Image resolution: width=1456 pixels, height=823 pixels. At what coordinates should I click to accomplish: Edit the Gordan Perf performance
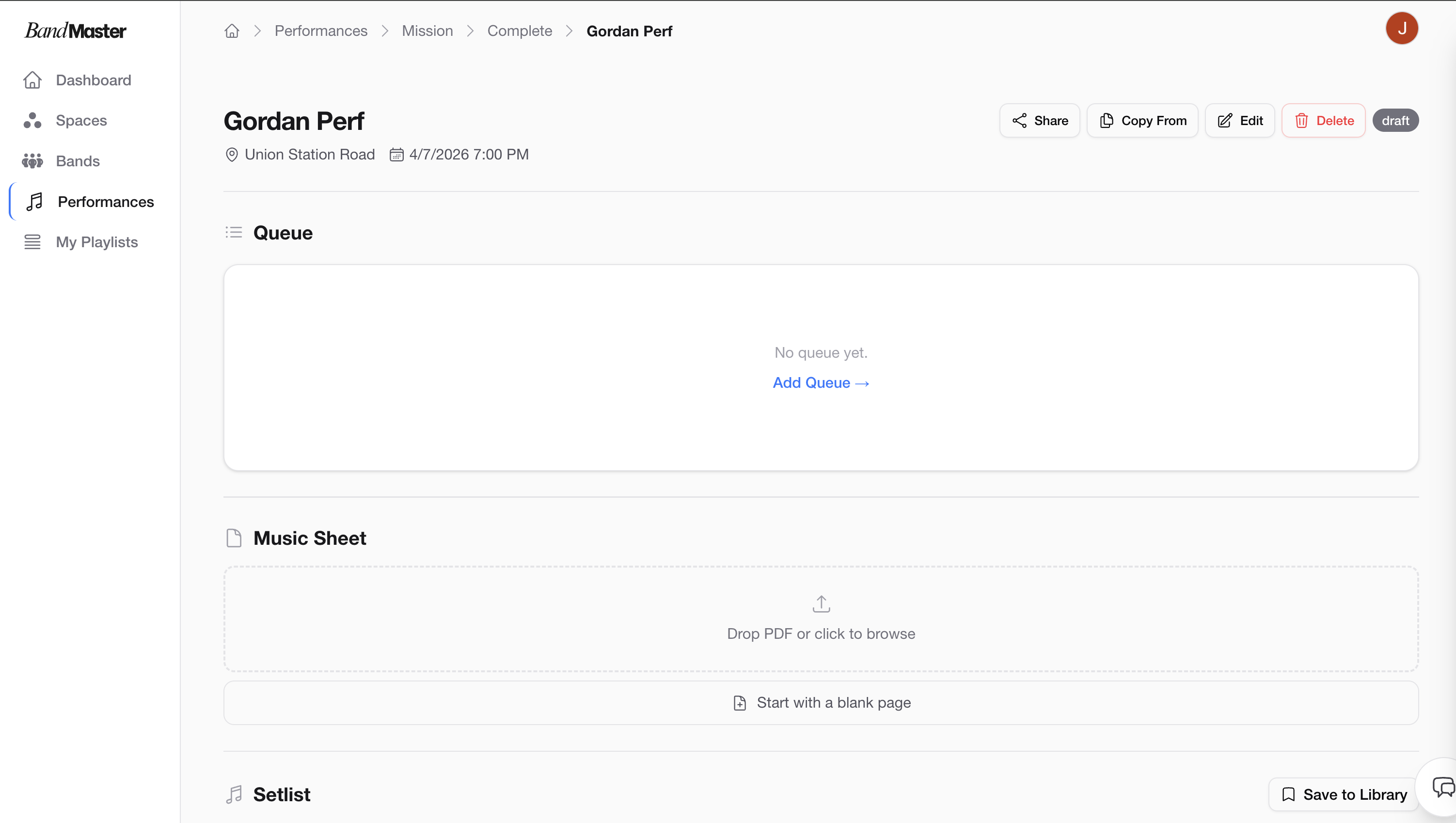coord(1239,120)
